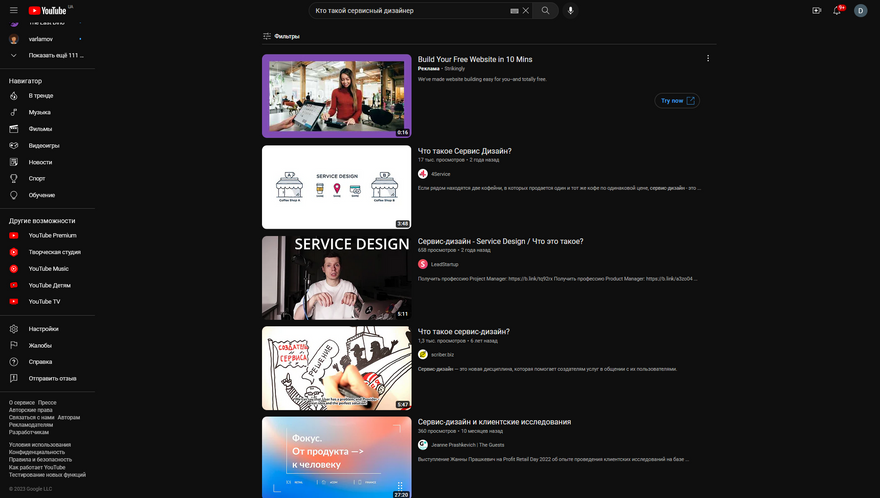Click the В тренде flame icon
The width and height of the screenshot is (880, 498).
(x=14, y=96)
